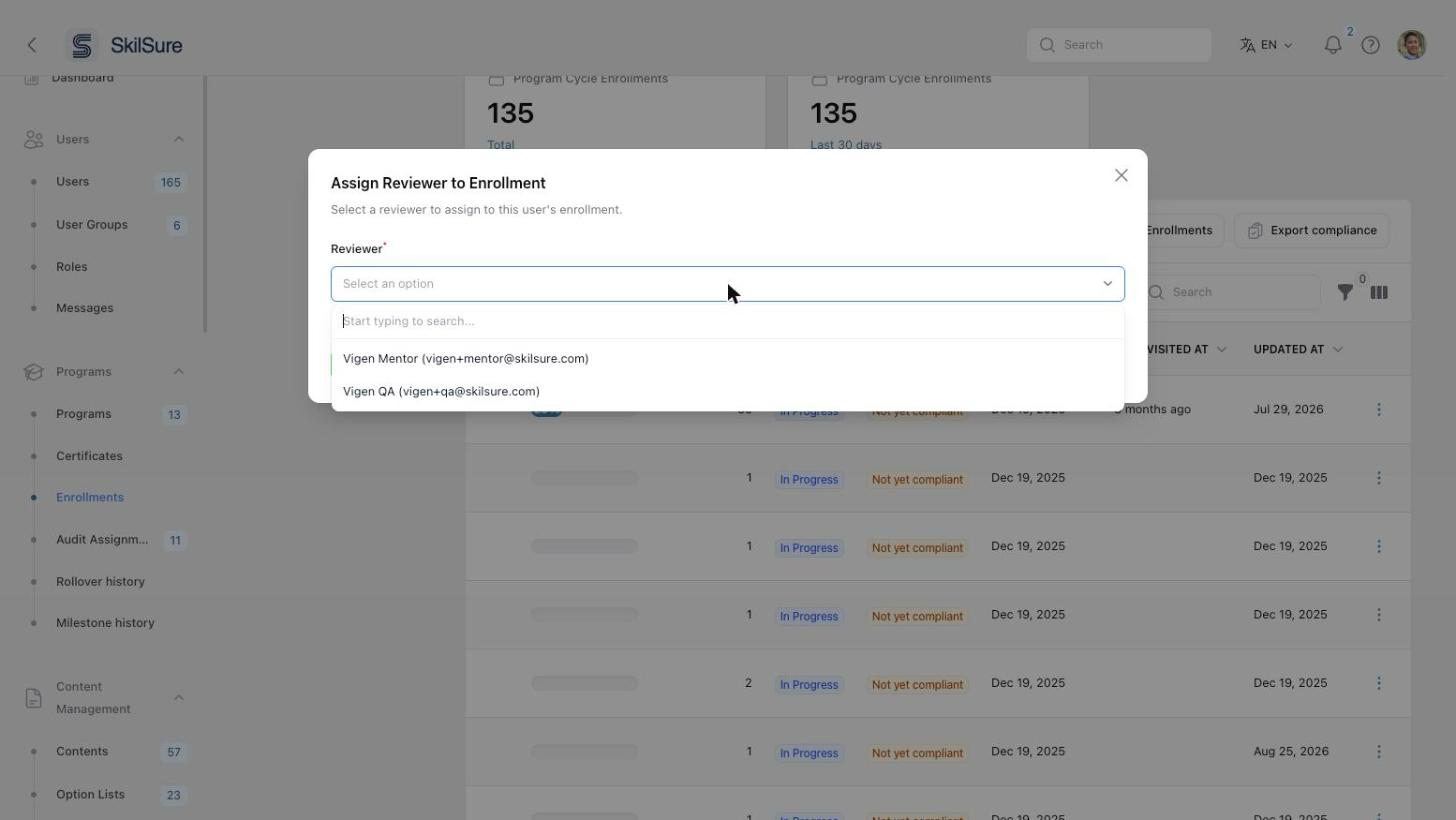This screenshot has width=1456, height=820.
Task: Open User Groups in the sidebar
Action: (x=92, y=225)
